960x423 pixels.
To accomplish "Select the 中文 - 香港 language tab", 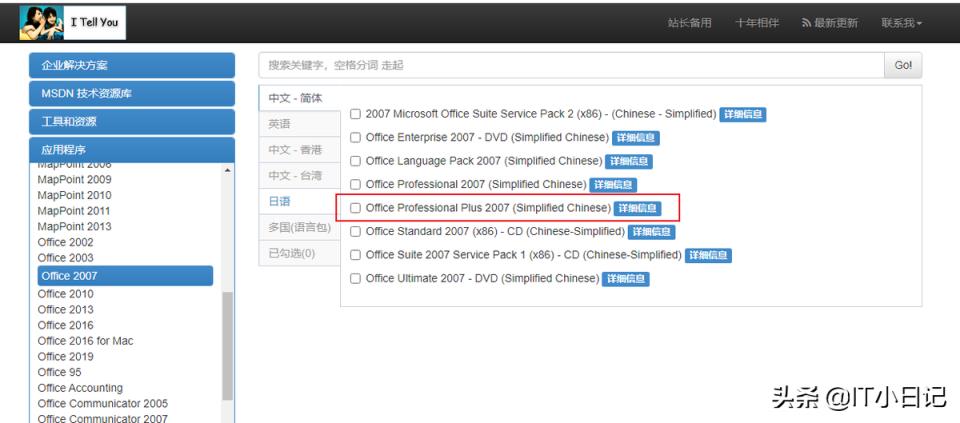I will [x=300, y=150].
